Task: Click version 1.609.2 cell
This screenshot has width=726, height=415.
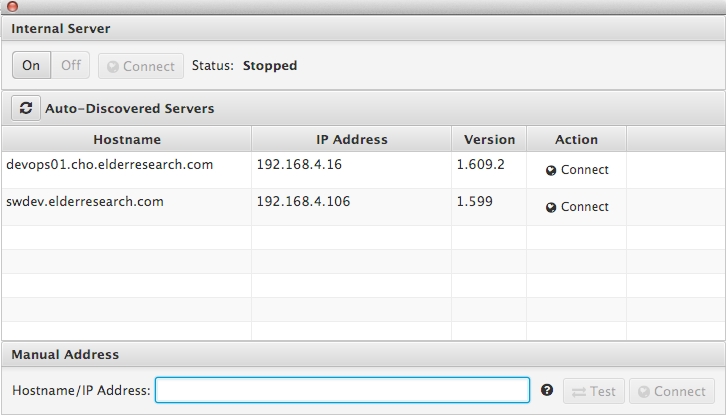Action: click(481, 164)
